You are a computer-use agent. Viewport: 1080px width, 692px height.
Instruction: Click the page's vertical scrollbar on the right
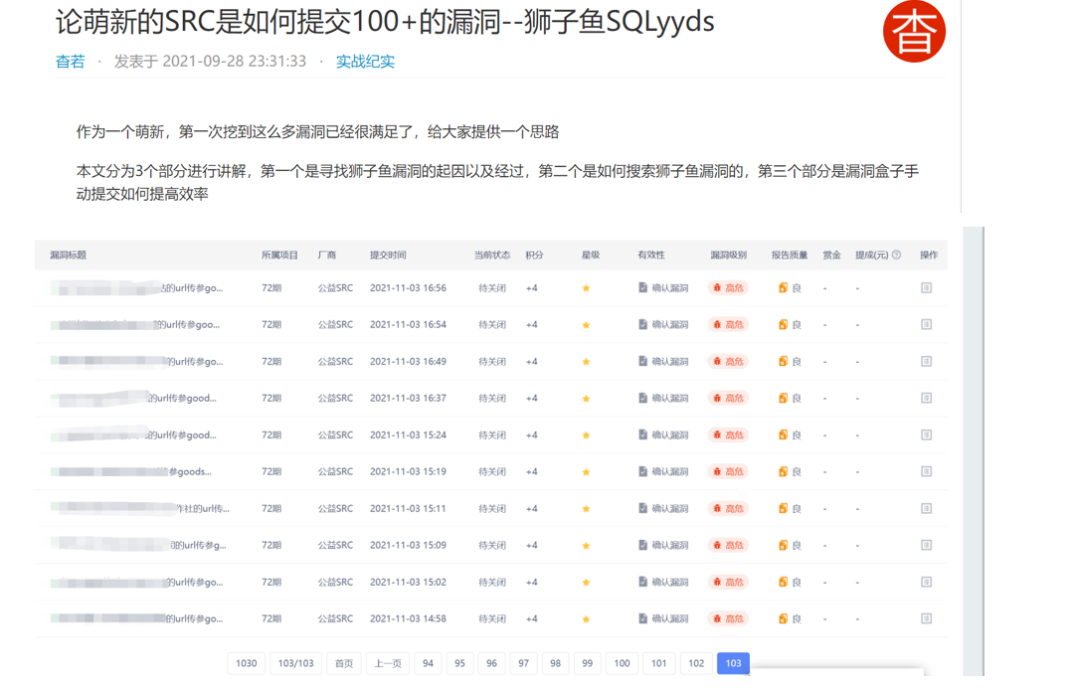tap(973, 451)
